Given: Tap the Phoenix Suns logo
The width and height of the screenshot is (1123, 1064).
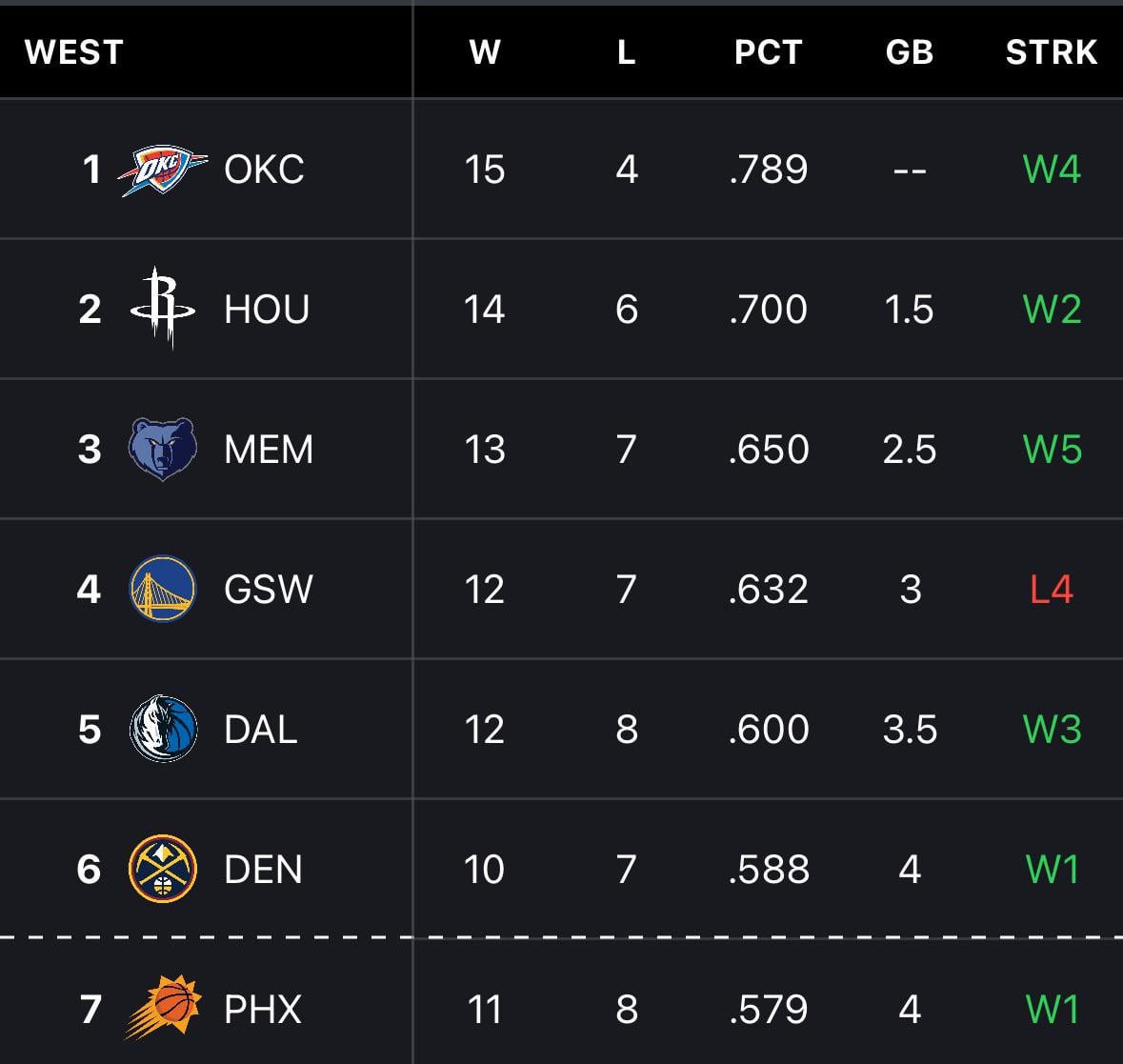Looking at the screenshot, I should pyautogui.click(x=163, y=1007).
